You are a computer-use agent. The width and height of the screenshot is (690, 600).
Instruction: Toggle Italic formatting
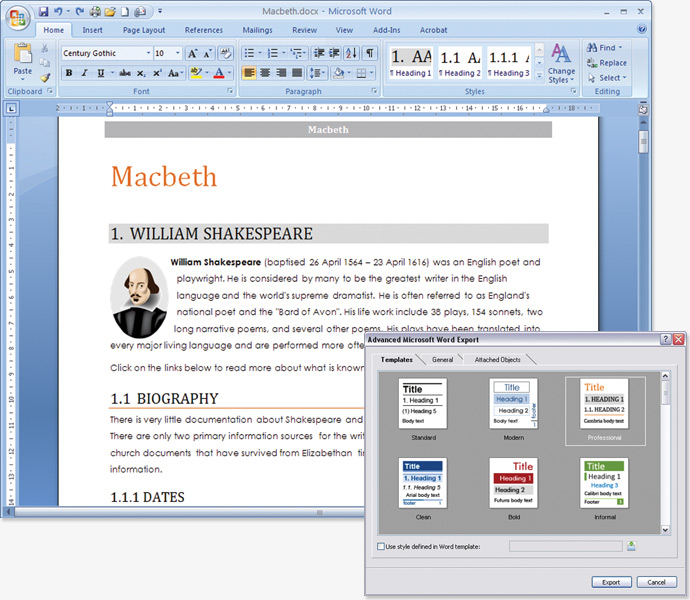pos(84,73)
